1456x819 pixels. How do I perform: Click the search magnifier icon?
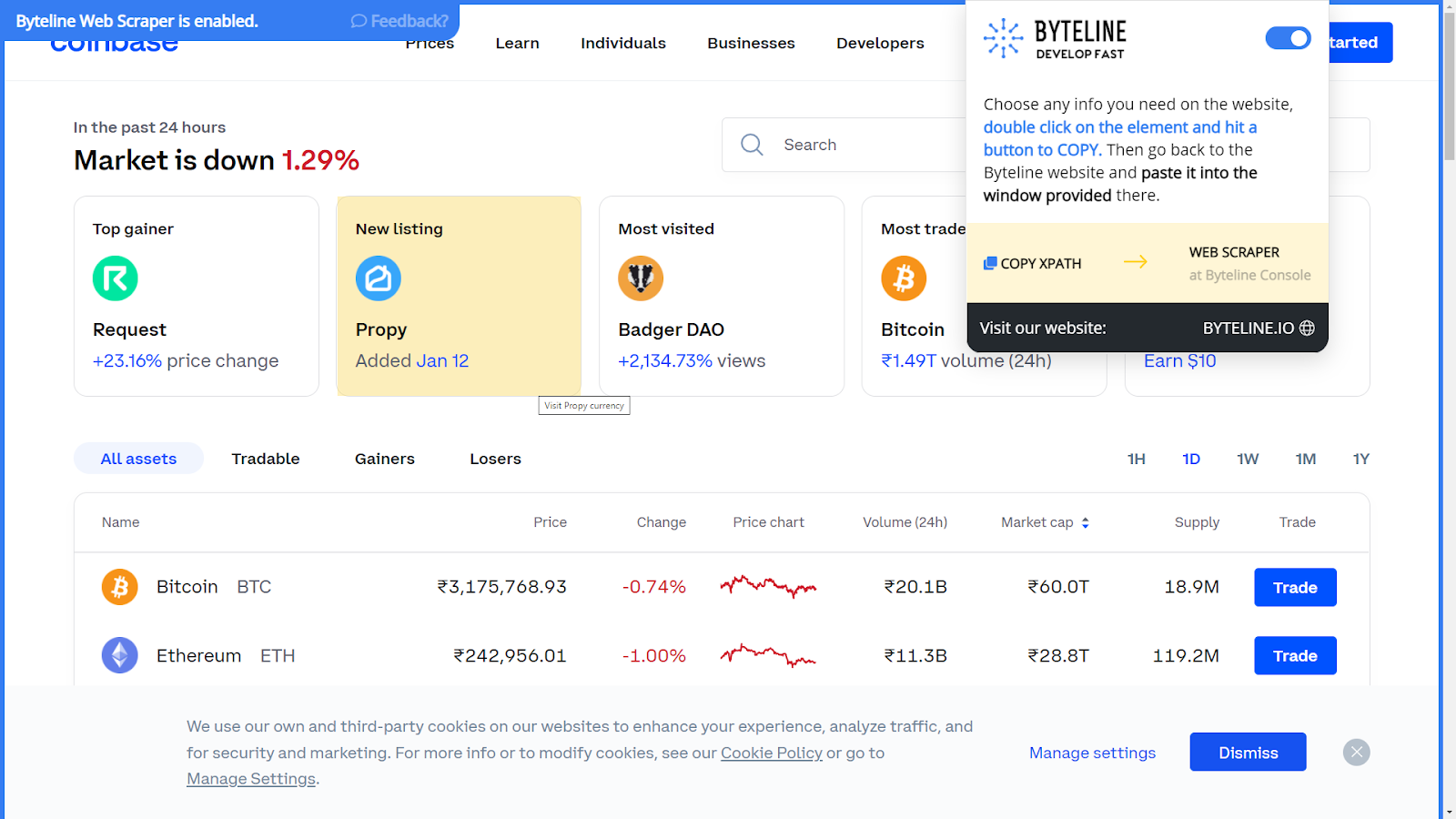click(x=752, y=145)
